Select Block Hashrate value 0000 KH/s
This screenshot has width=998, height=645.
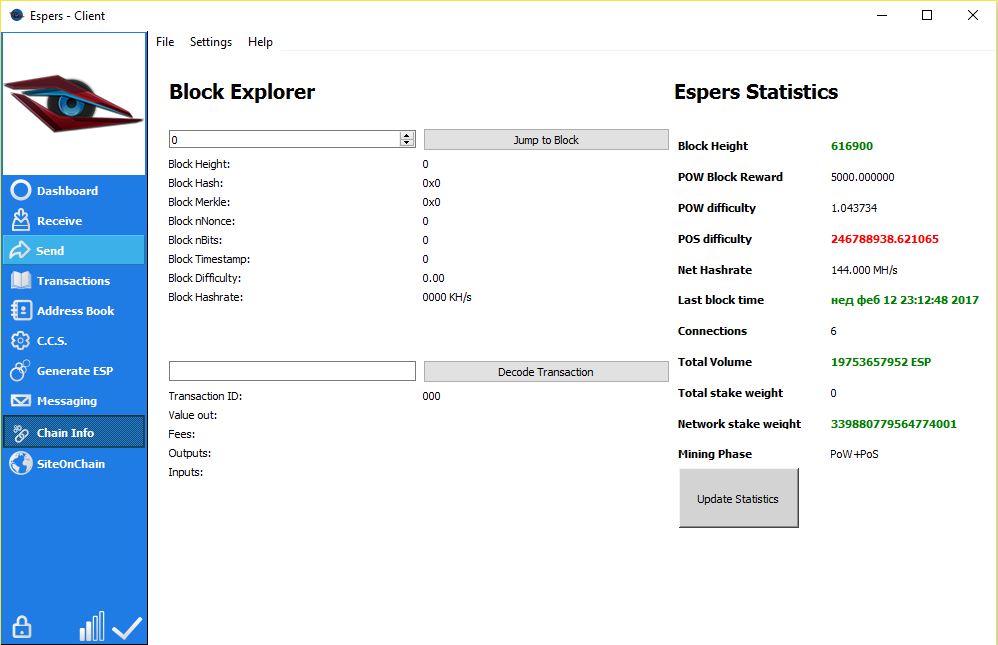coord(447,297)
